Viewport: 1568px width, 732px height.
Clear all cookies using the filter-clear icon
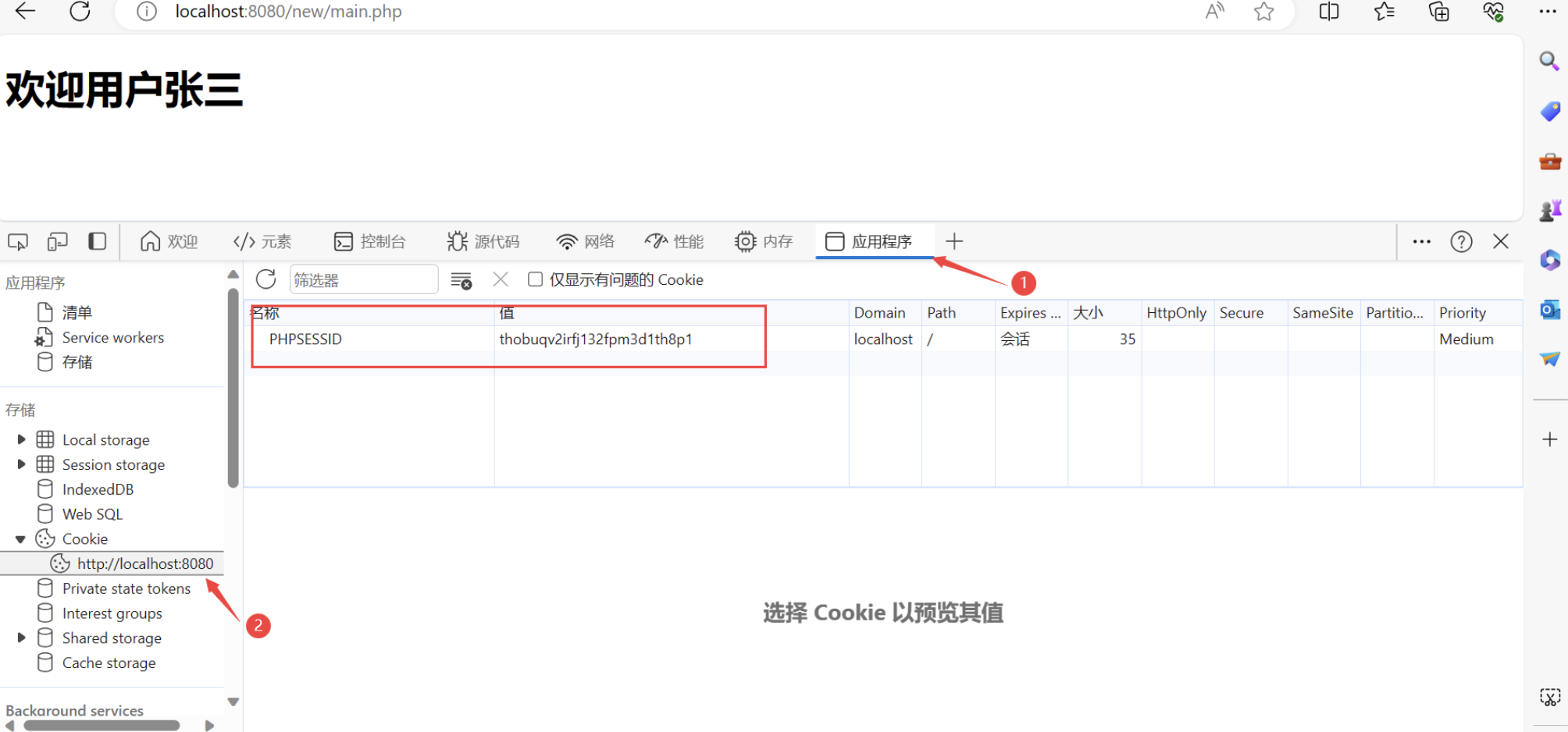click(x=461, y=280)
